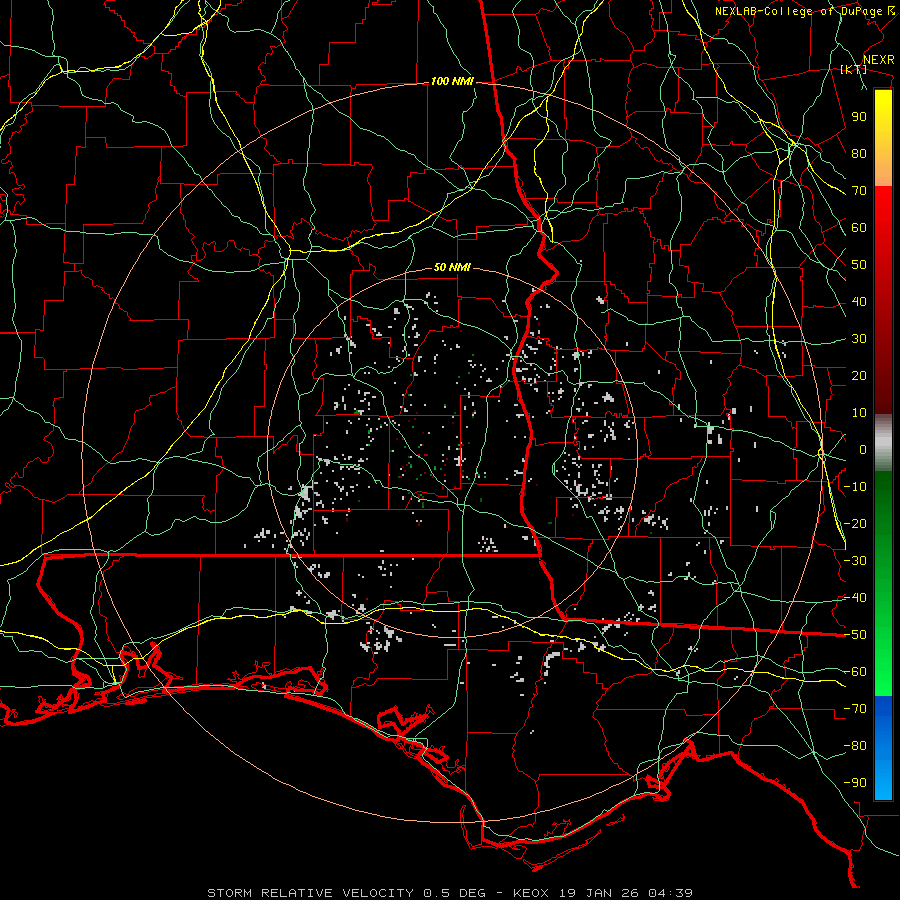
Task: Select the 10 value on the velocity scale
Action: click(x=859, y=413)
